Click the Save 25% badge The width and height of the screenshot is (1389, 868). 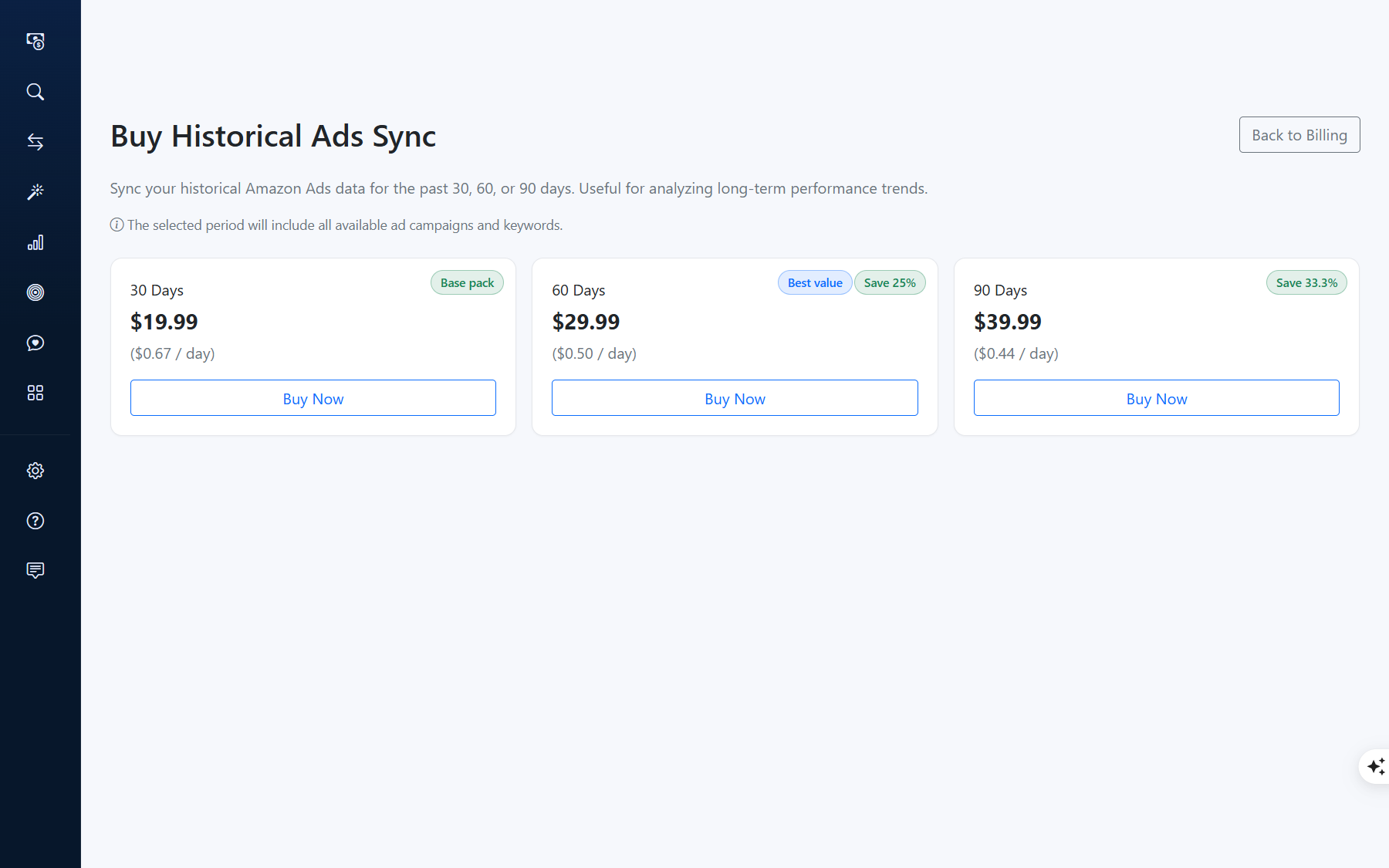click(x=890, y=283)
